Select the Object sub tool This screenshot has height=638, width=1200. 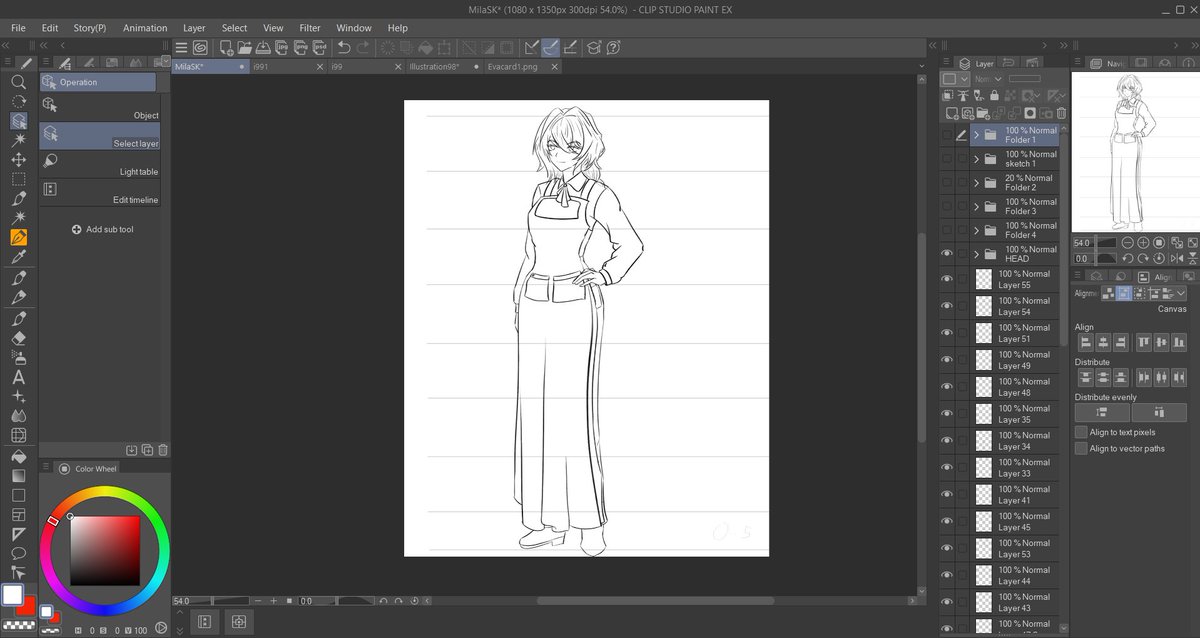(100, 108)
